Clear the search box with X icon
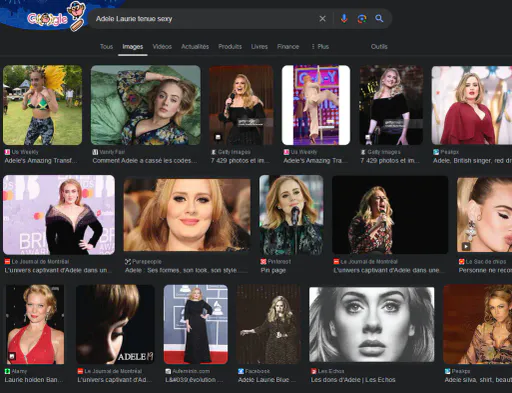The image size is (512, 393). pyautogui.click(x=322, y=19)
